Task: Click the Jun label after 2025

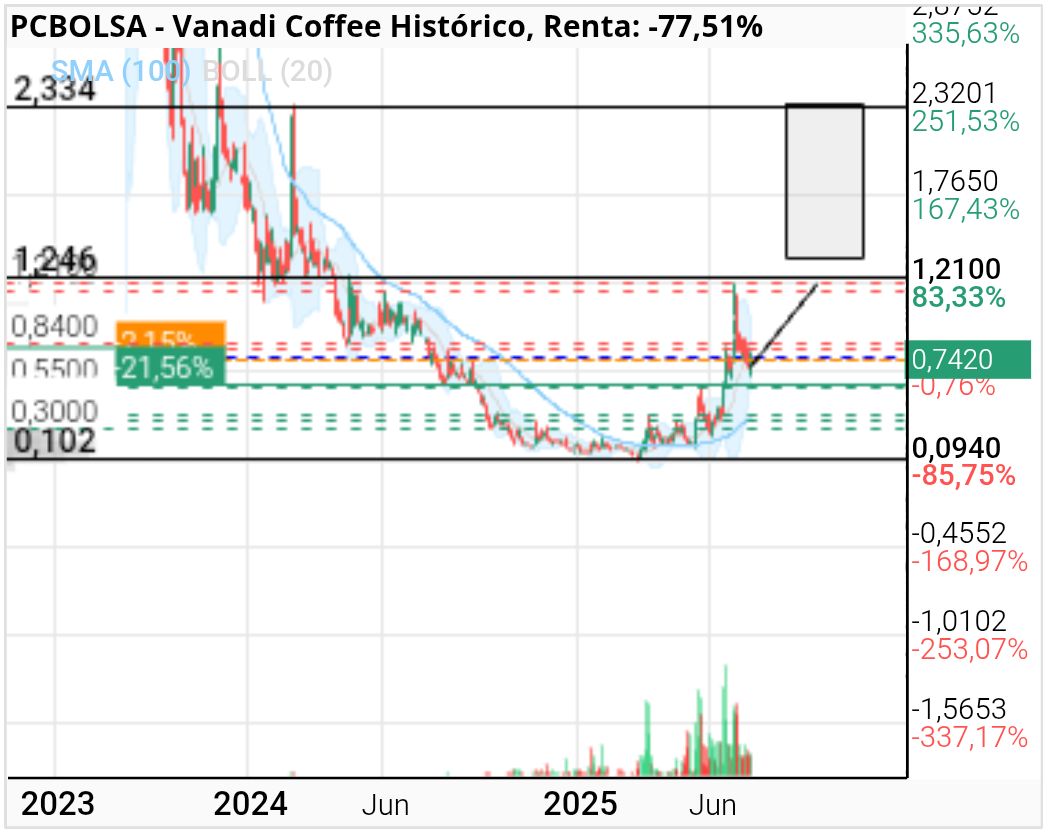Action: [x=712, y=806]
